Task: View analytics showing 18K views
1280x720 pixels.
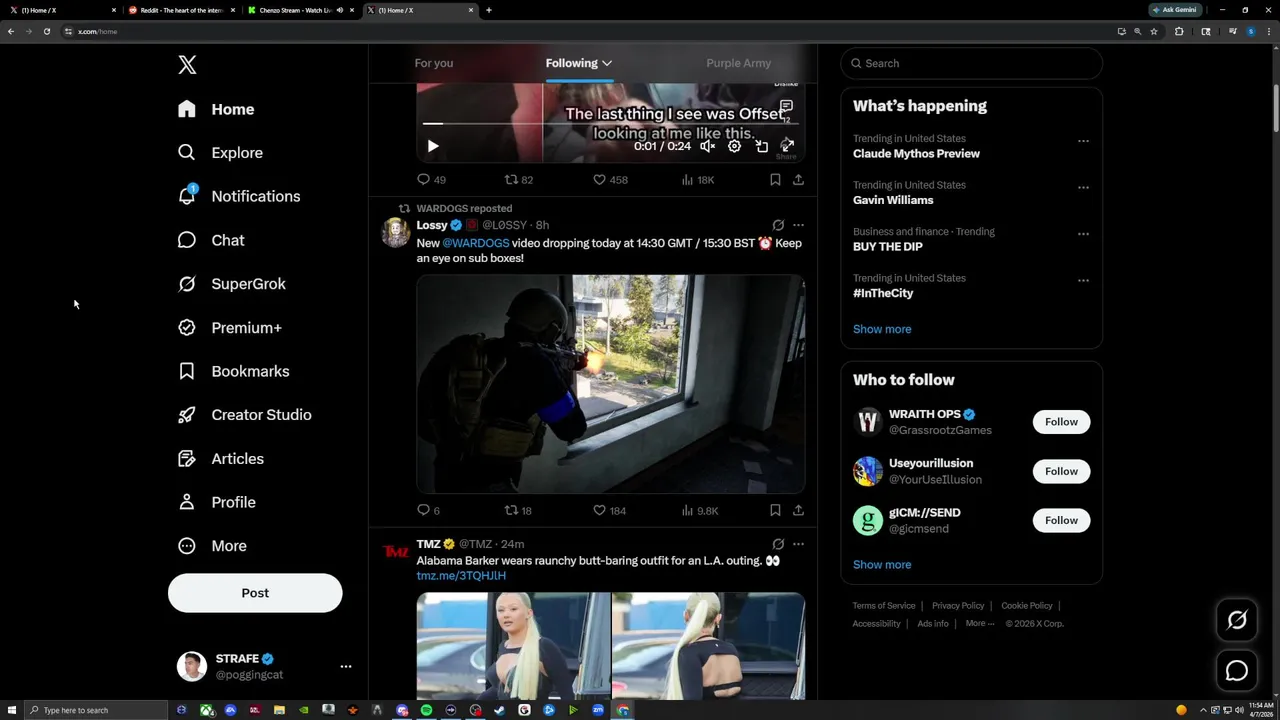Action: click(698, 180)
